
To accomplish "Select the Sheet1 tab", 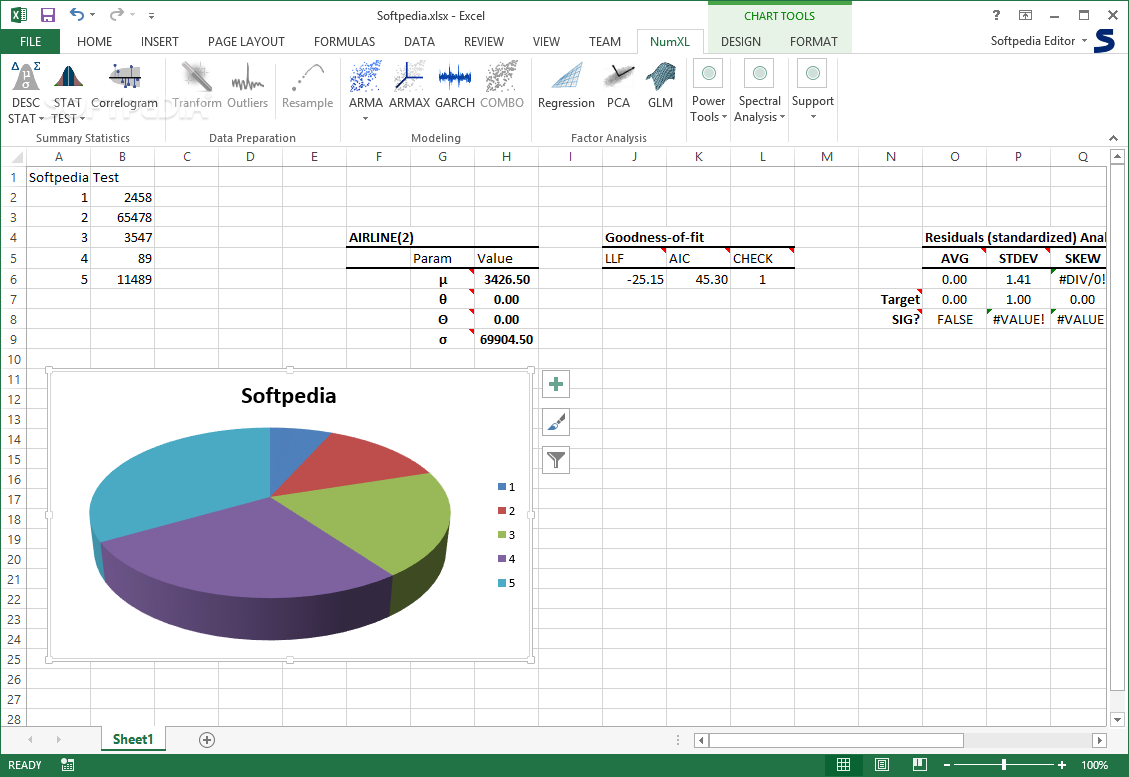I will [x=133, y=740].
